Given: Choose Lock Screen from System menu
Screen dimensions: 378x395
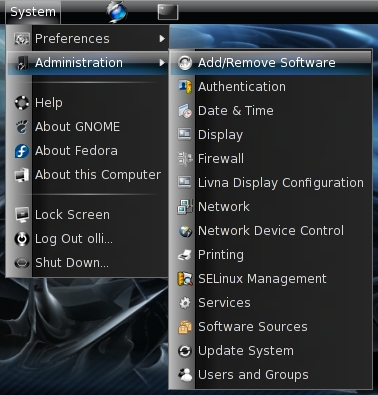Looking at the screenshot, I should click(x=88, y=215).
